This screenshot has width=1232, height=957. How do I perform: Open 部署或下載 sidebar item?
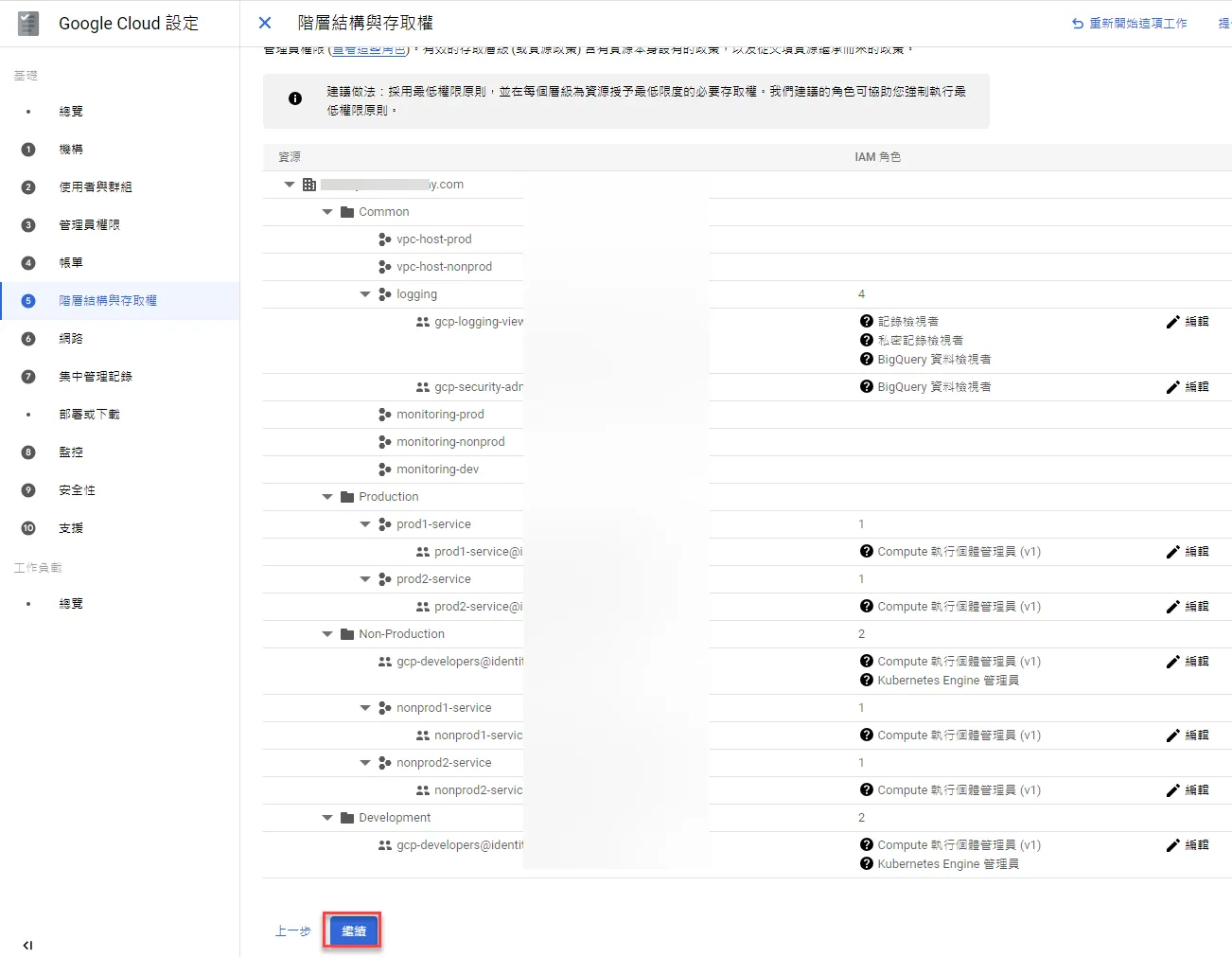[x=89, y=414]
